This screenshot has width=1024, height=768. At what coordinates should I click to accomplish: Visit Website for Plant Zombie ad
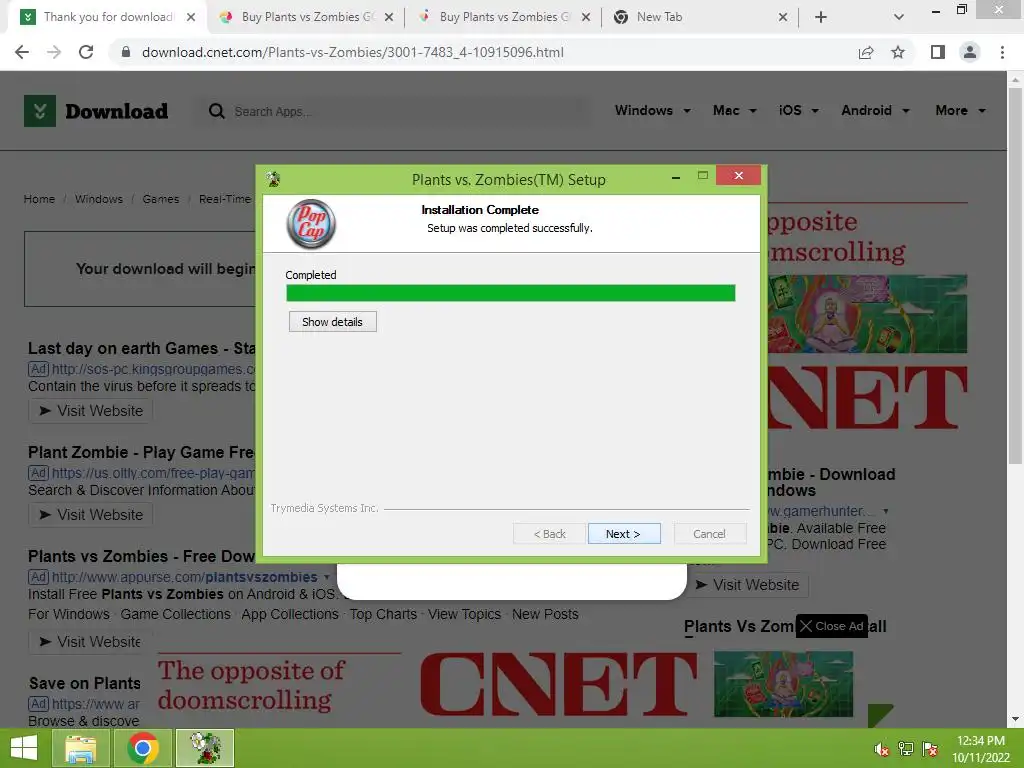click(91, 515)
